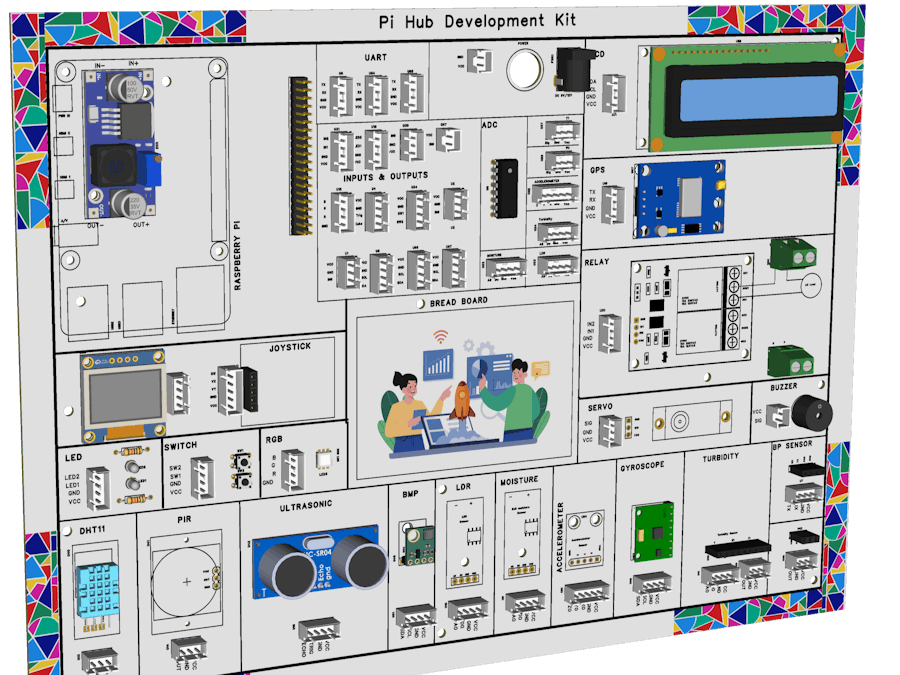
Task: Click the BP SENSOR label
Action: 793,445
